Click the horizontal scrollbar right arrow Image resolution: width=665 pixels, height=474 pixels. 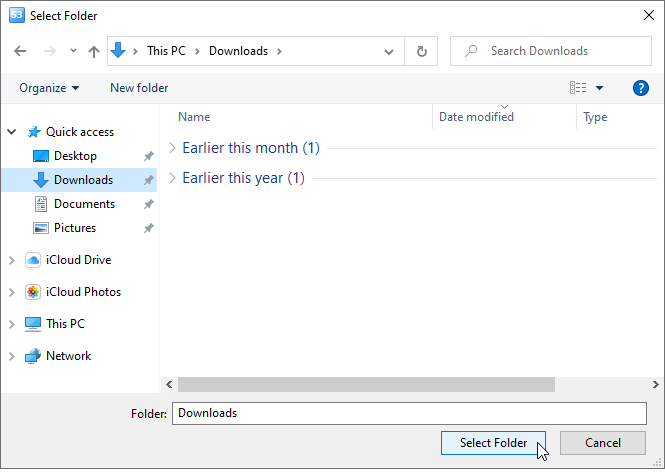pyautogui.click(x=656, y=385)
